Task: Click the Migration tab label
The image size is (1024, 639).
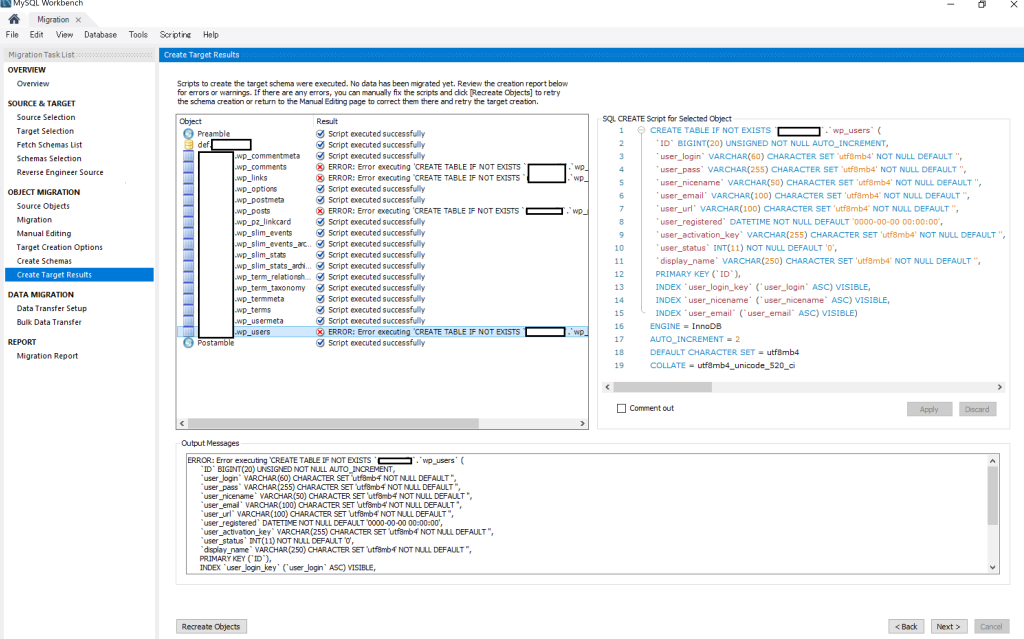Action: [53, 20]
